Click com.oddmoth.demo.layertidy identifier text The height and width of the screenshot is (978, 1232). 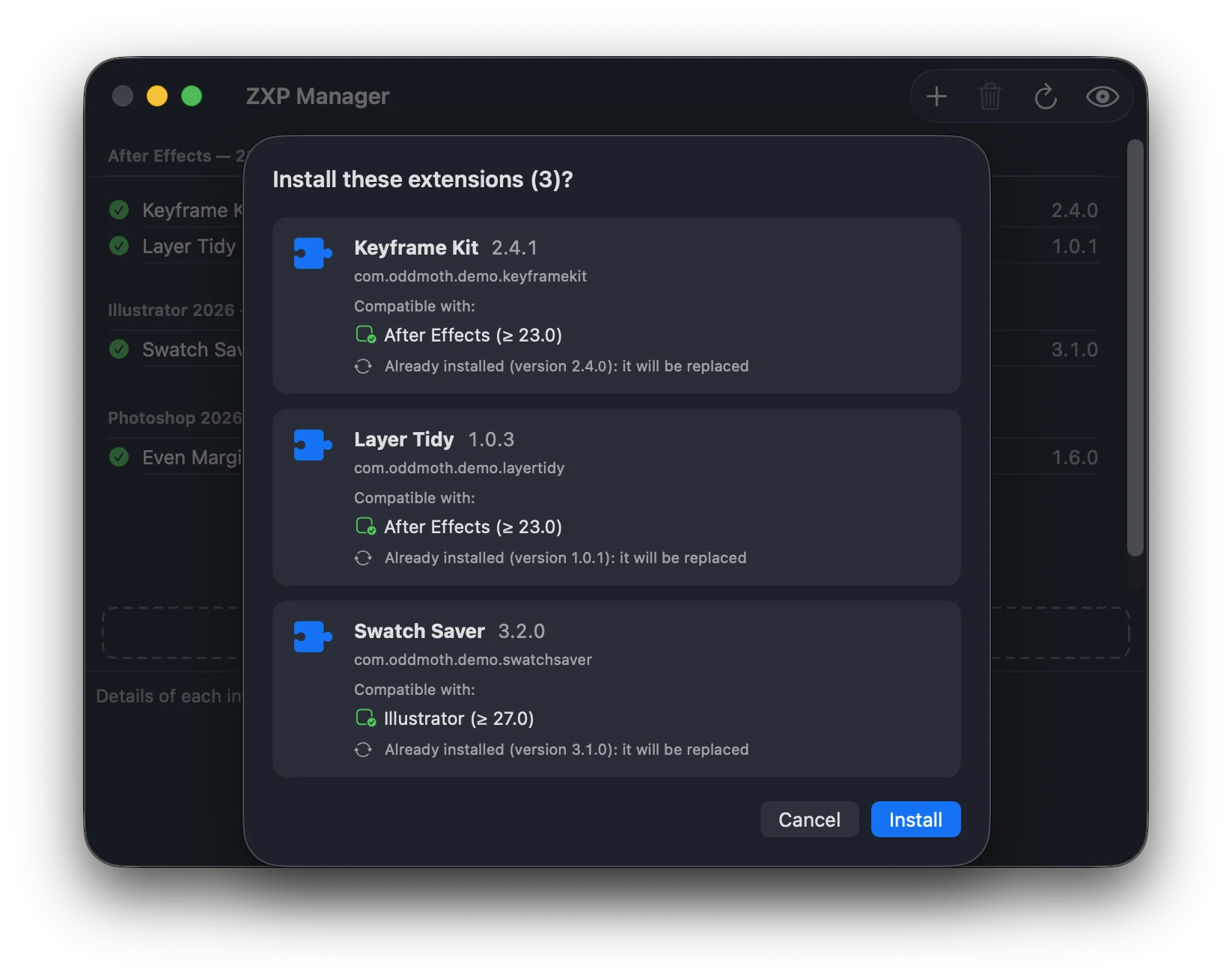coord(459,468)
